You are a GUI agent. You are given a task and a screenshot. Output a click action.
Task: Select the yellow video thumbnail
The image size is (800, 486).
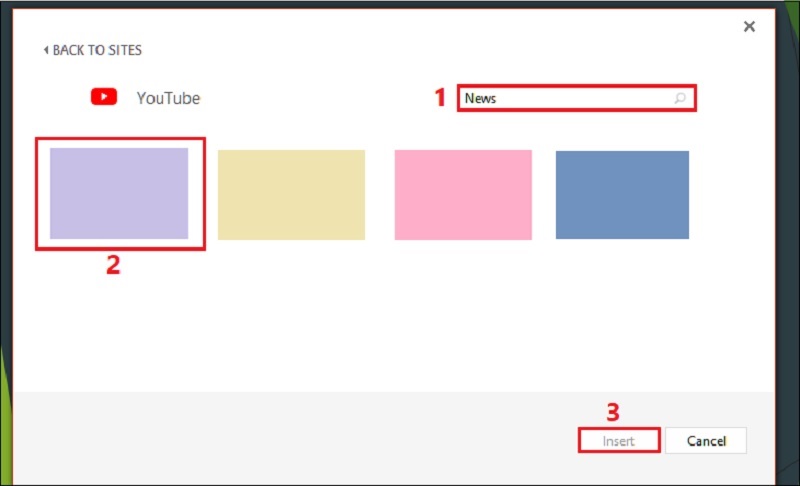(x=291, y=195)
